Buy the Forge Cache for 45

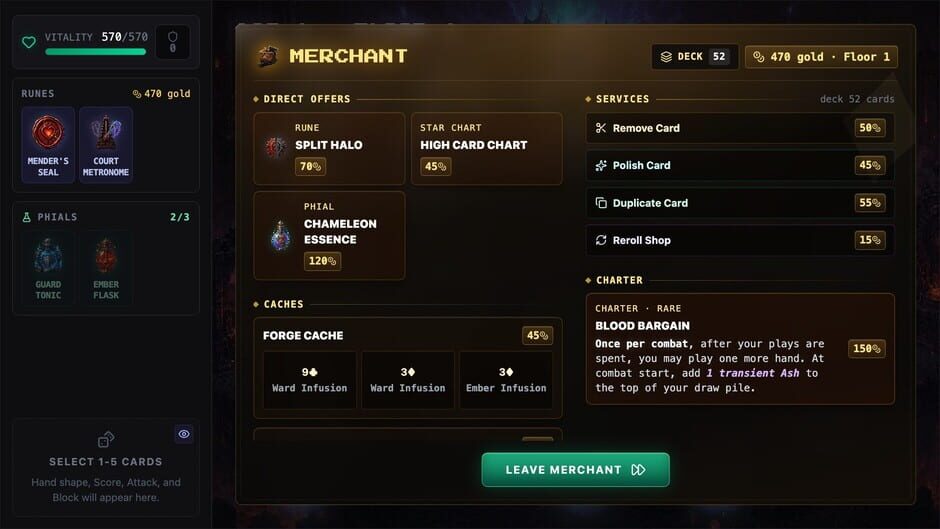(x=537, y=335)
